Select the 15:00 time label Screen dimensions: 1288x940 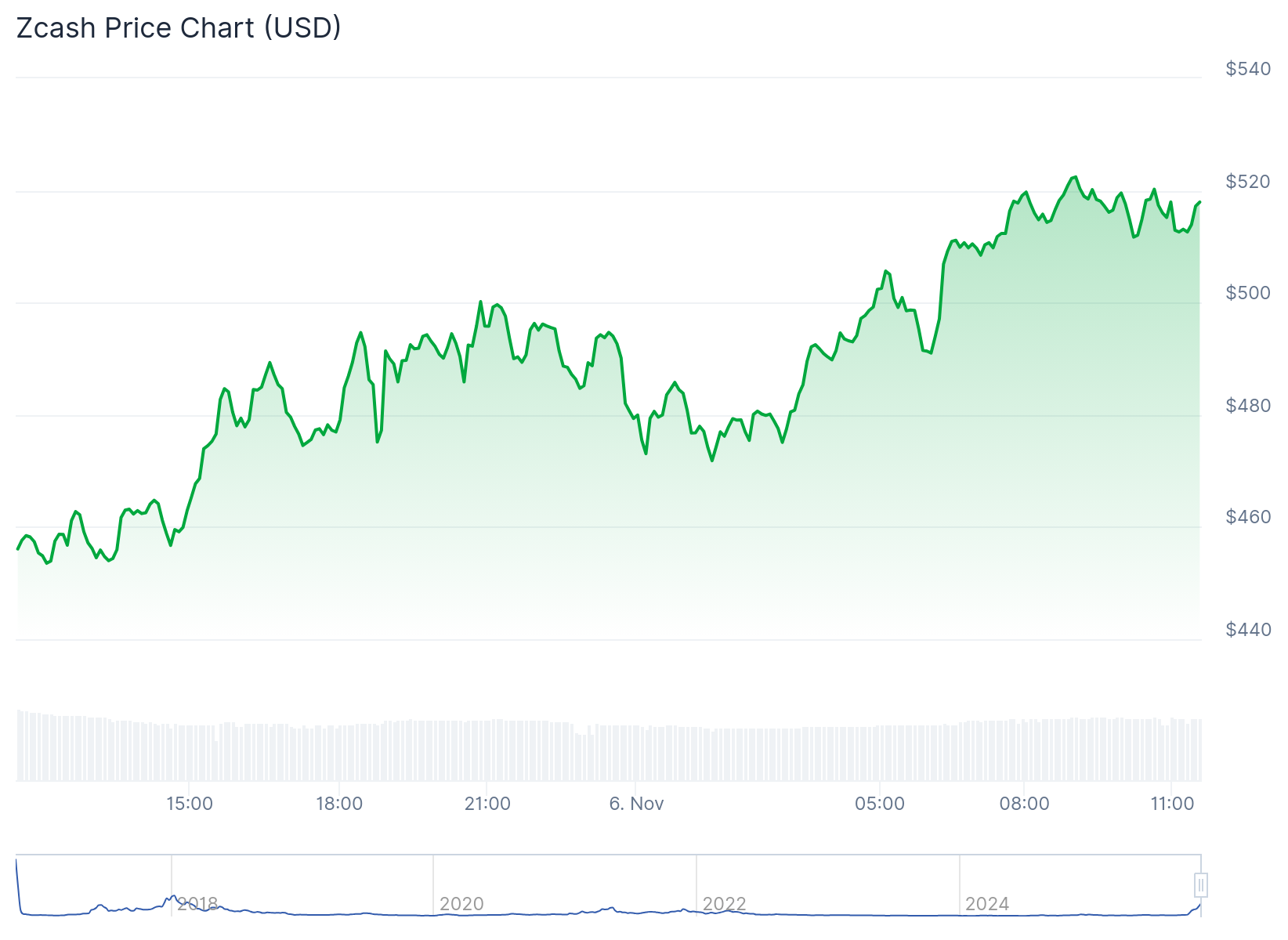point(190,803)
